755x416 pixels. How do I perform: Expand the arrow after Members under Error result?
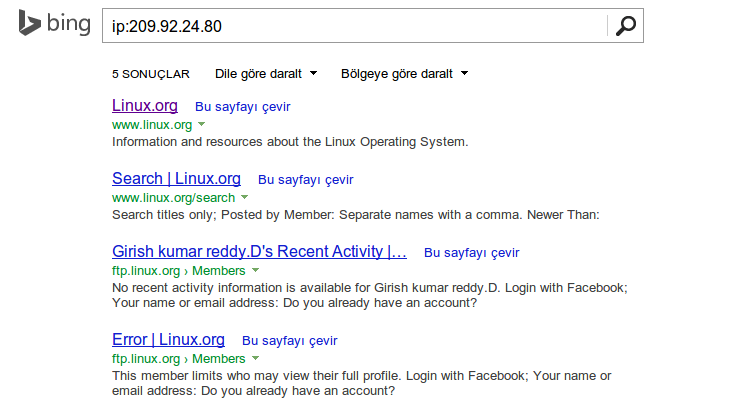tap(256, 358)
